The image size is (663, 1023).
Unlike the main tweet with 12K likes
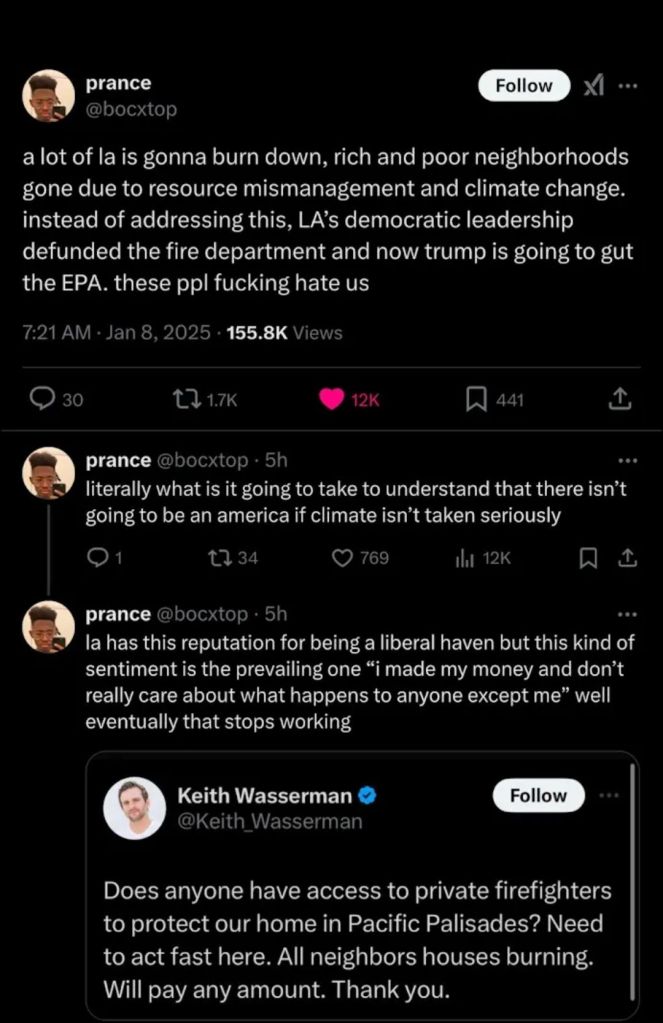coord(333,399)
